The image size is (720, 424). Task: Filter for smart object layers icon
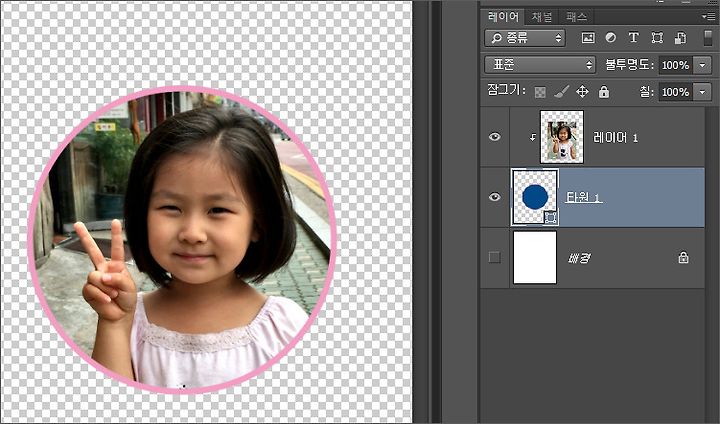(680, 38)
